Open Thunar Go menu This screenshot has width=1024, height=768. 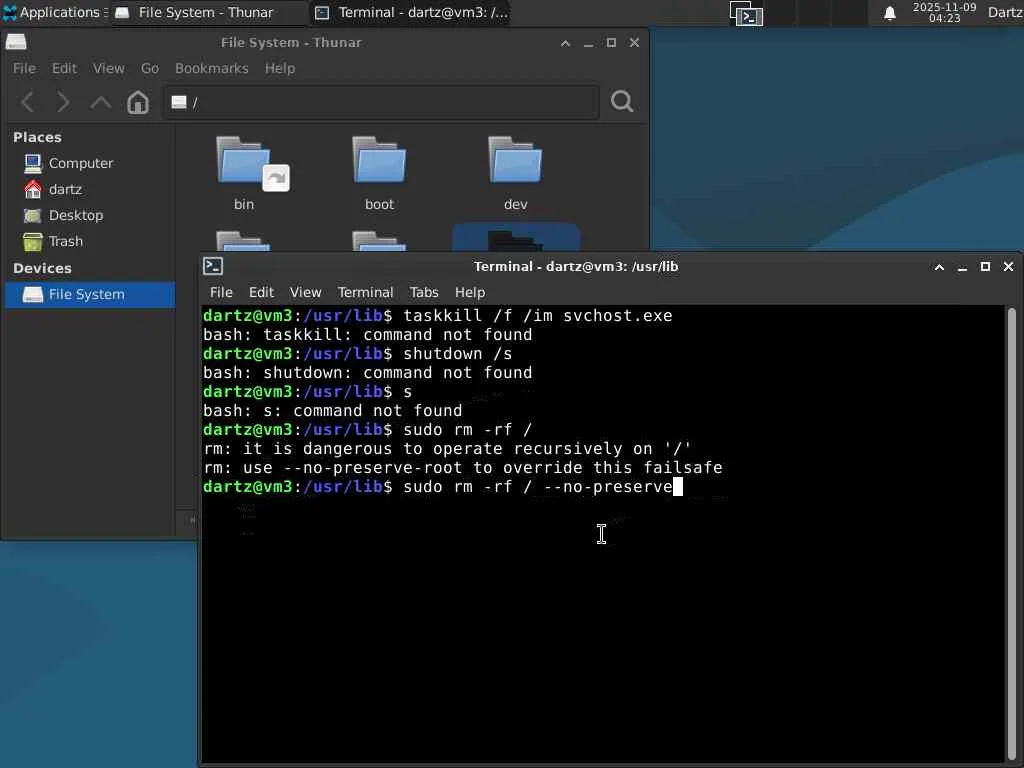[150, 68]
